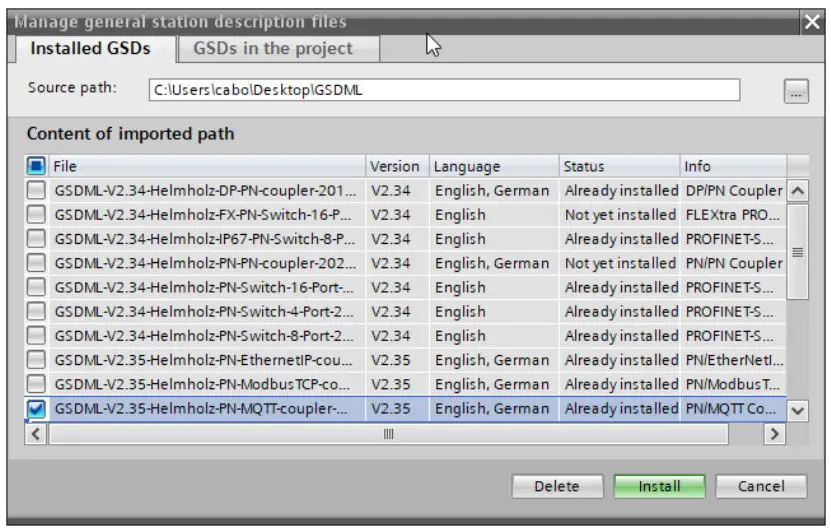
Task: Check the PN-EthernetIP-coupler GSDML file checkbox
Action: pos(36,360)
